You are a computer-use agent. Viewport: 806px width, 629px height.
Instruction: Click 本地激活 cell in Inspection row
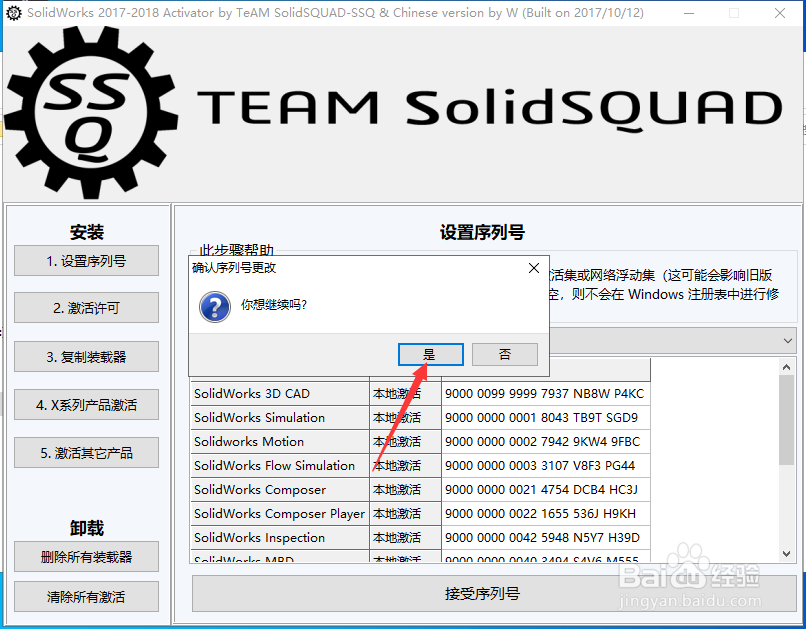(405, 538)
